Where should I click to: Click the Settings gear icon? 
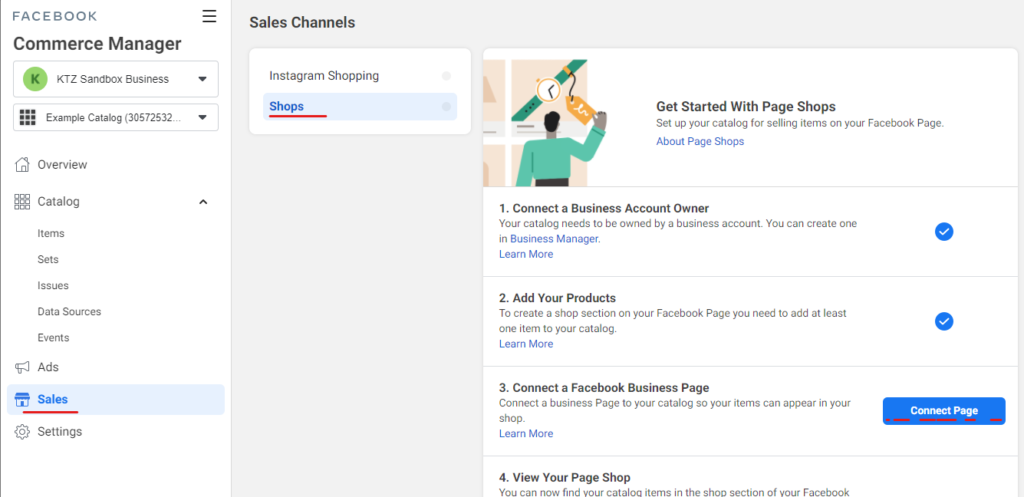click(22, 432)
